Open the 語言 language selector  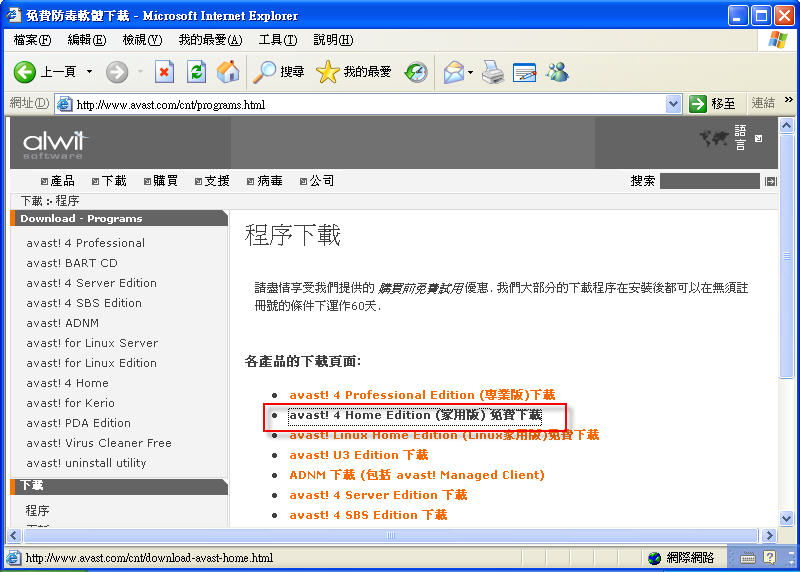740,137
